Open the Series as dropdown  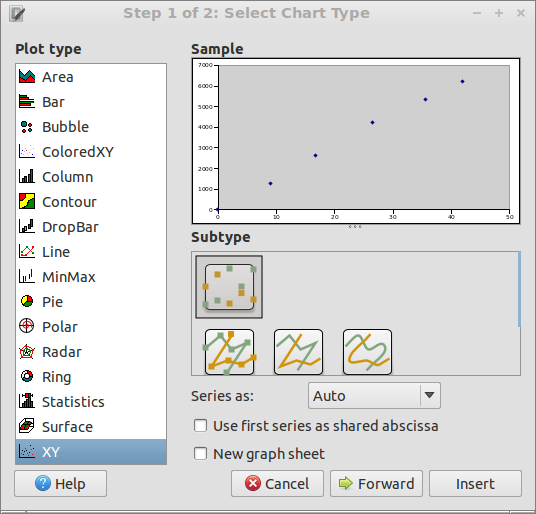click(x=374, y=396)
